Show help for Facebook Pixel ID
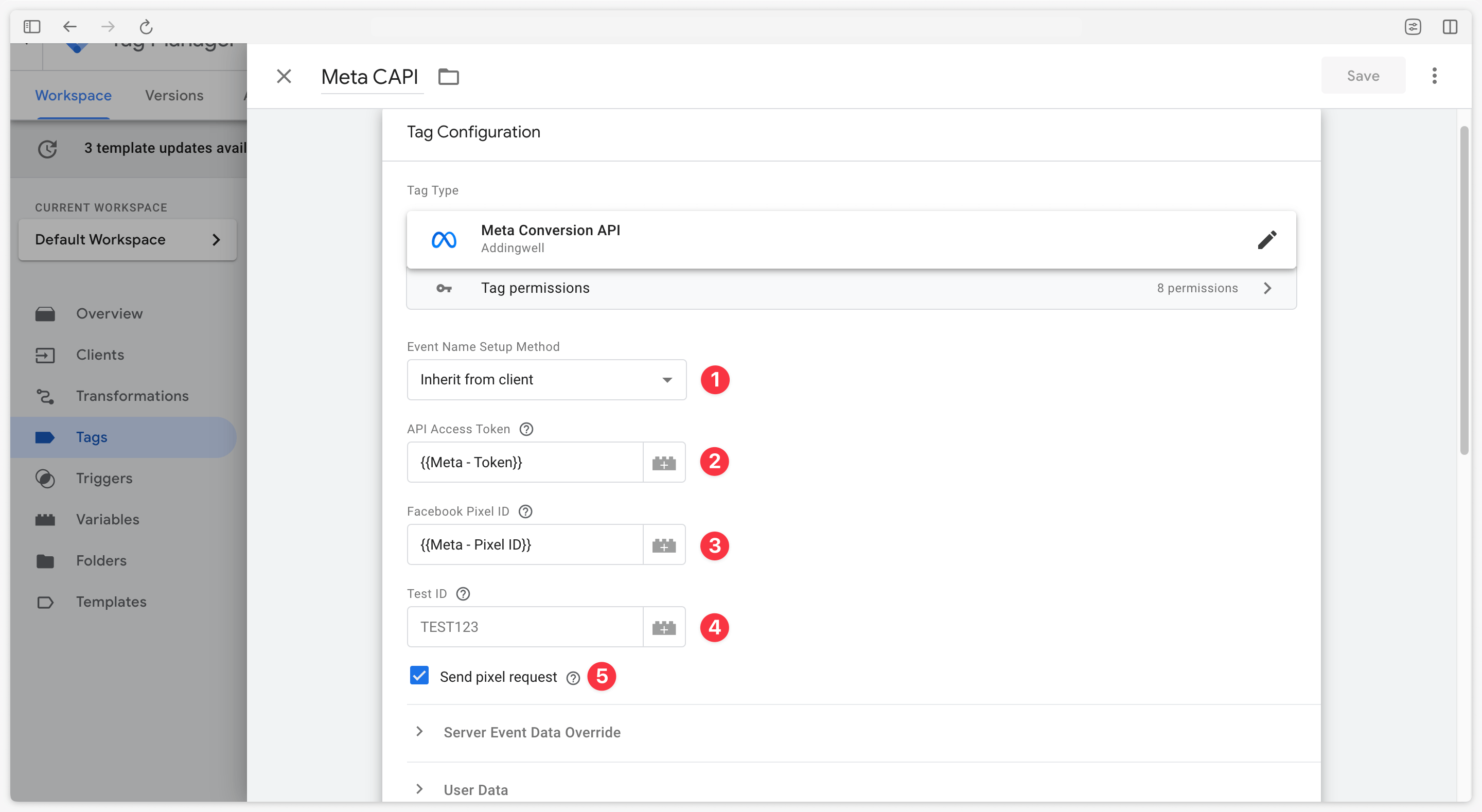1482x812 pixels. pos(525,511)
